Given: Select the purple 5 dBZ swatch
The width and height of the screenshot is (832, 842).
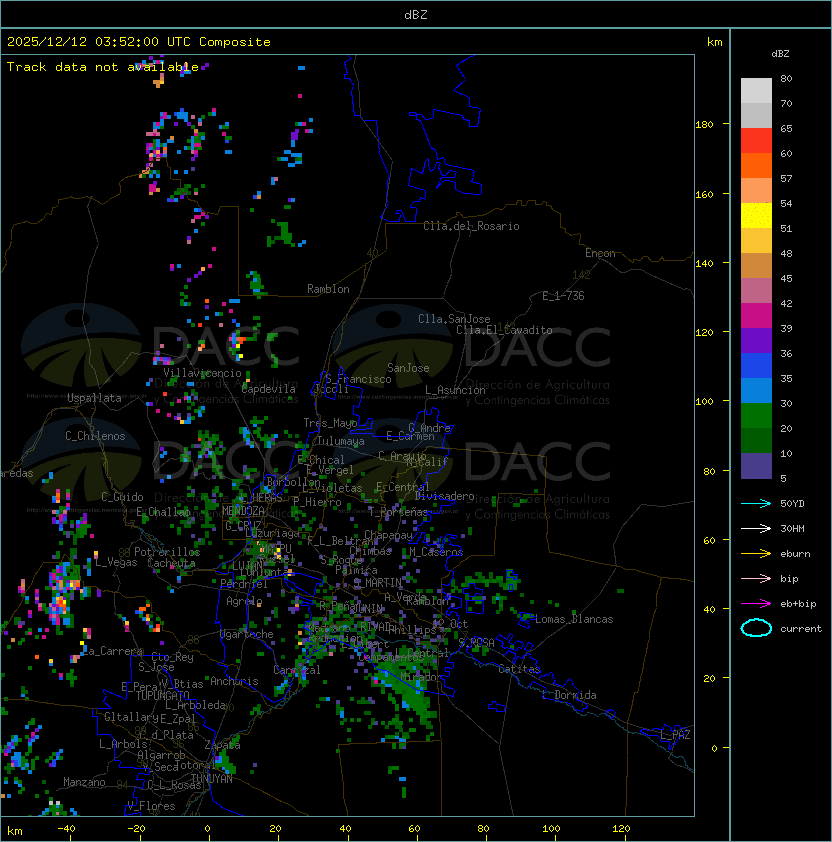Looking at the screenshot, I should pyautogui.click(x=756, y=465).
